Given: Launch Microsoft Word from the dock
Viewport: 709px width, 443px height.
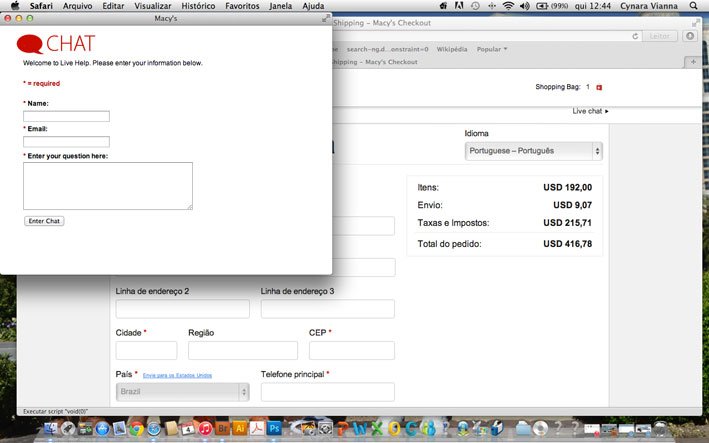Looking at the screenshot, I should [360, 428].
